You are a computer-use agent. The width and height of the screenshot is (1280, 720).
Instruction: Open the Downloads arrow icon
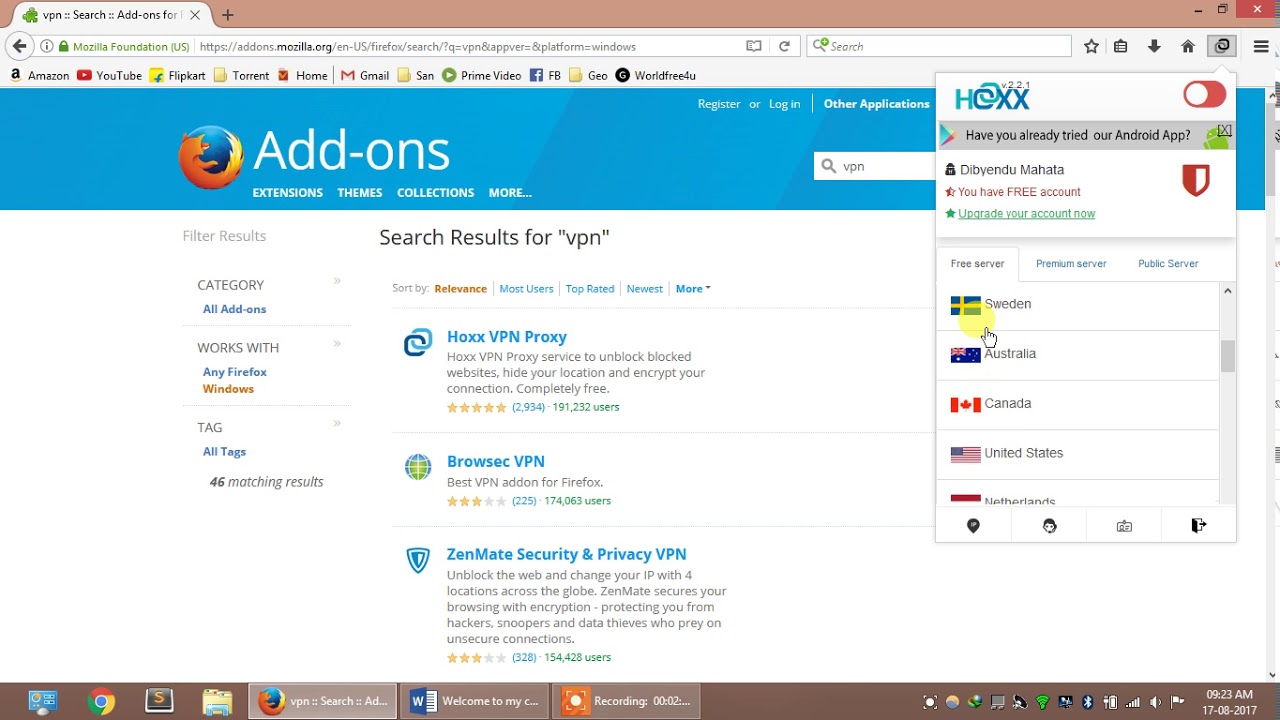coord(1154,46)
